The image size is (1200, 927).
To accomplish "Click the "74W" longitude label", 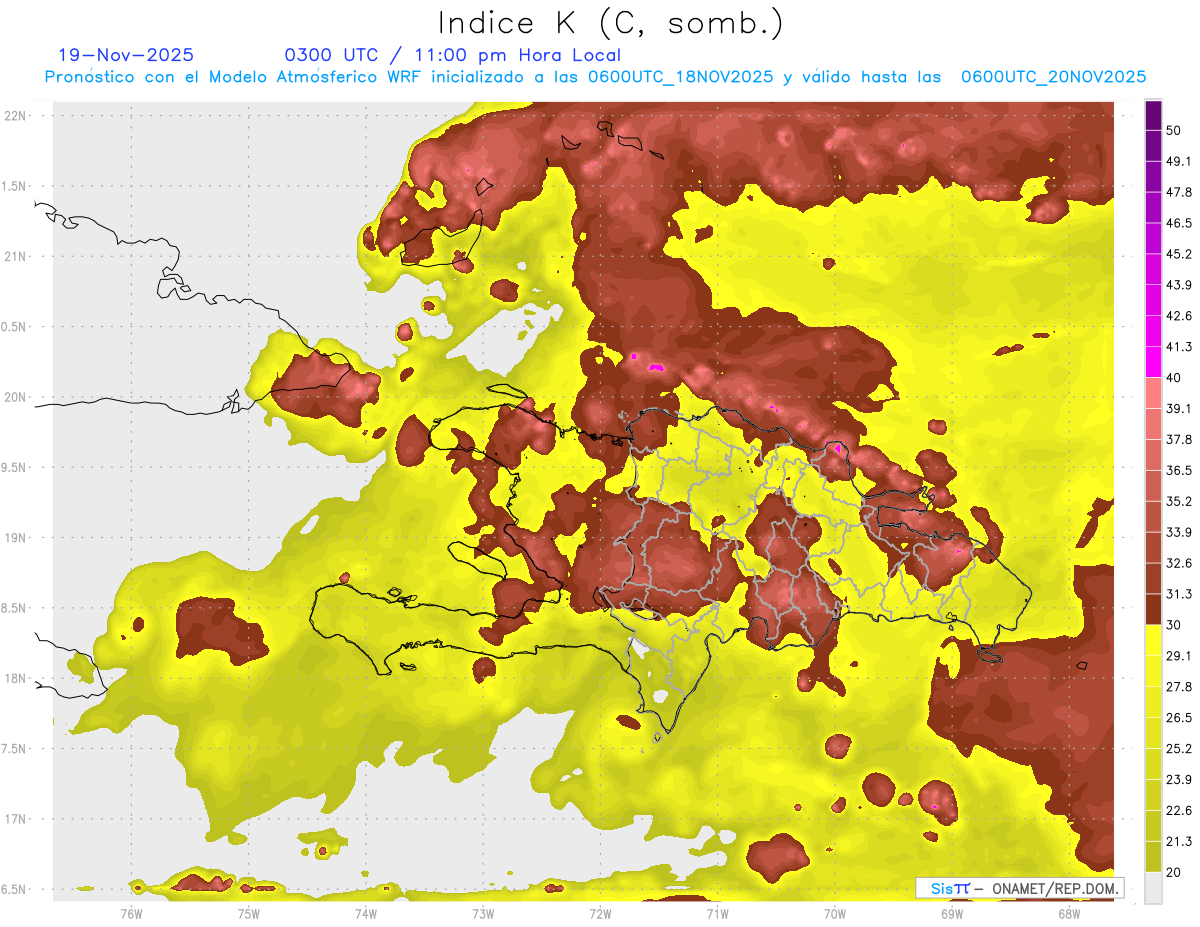I will 365,913.
